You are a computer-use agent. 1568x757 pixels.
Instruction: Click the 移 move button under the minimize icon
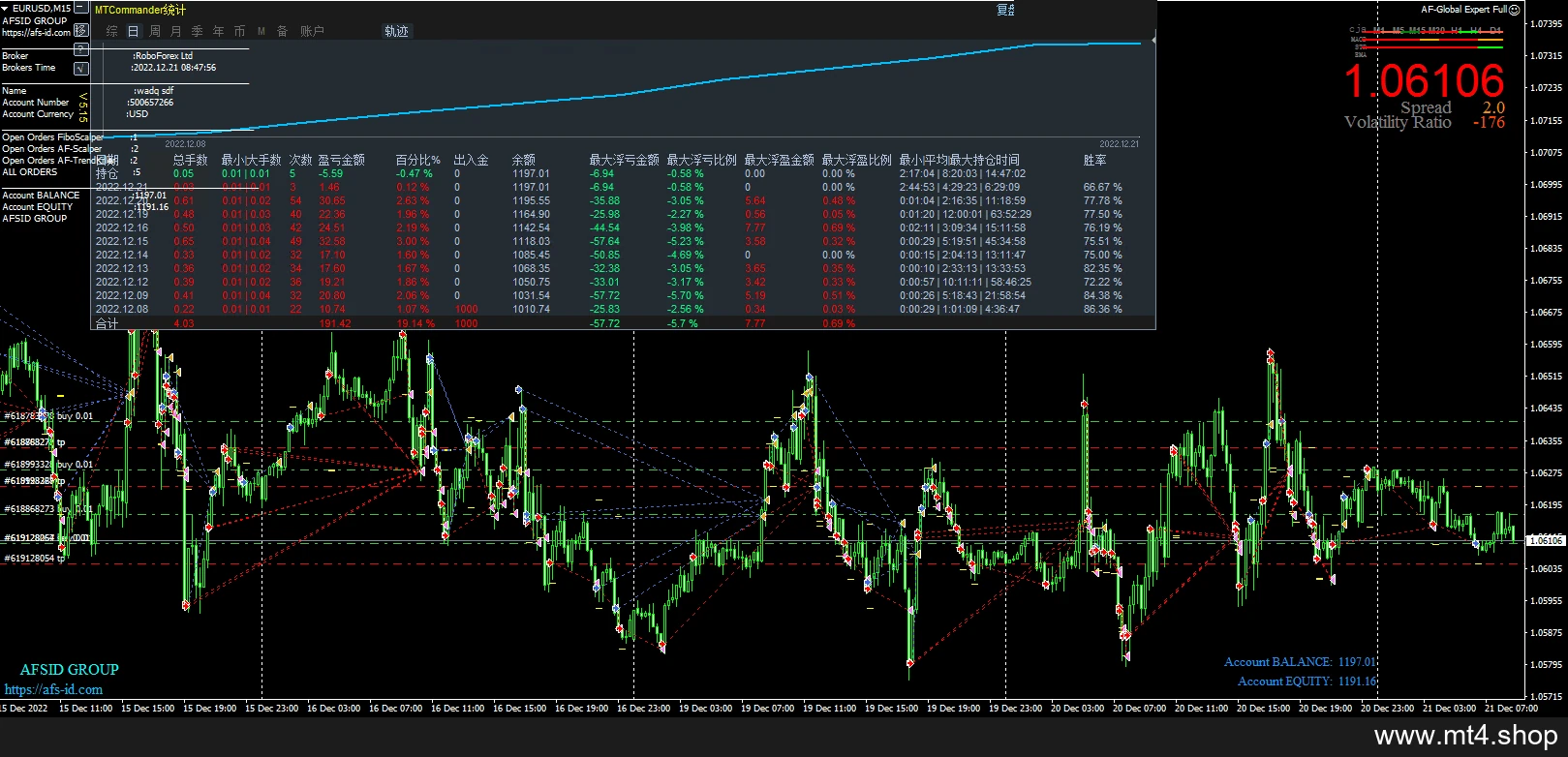(81, 30)
